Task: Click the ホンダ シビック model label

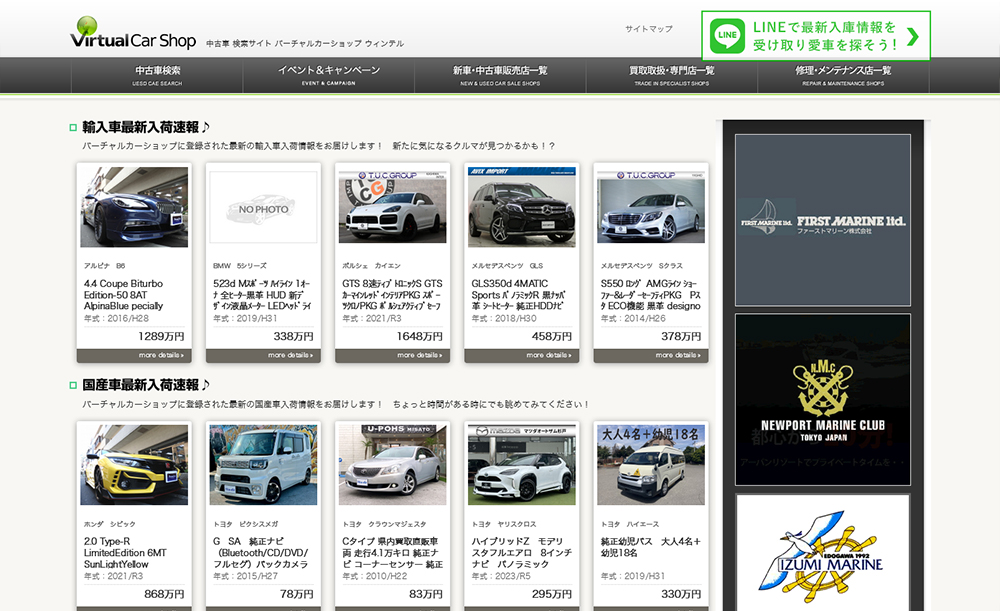Action: [110, 524]
